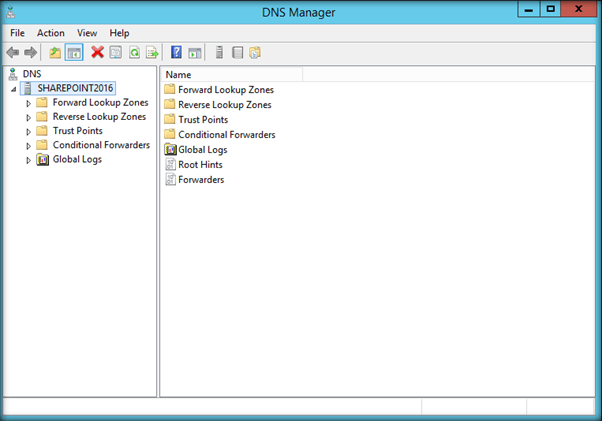Click Global Logs icon in right pane
This screenshot has width=602, height=421.
pyautogui.click(x=170, y=150)
